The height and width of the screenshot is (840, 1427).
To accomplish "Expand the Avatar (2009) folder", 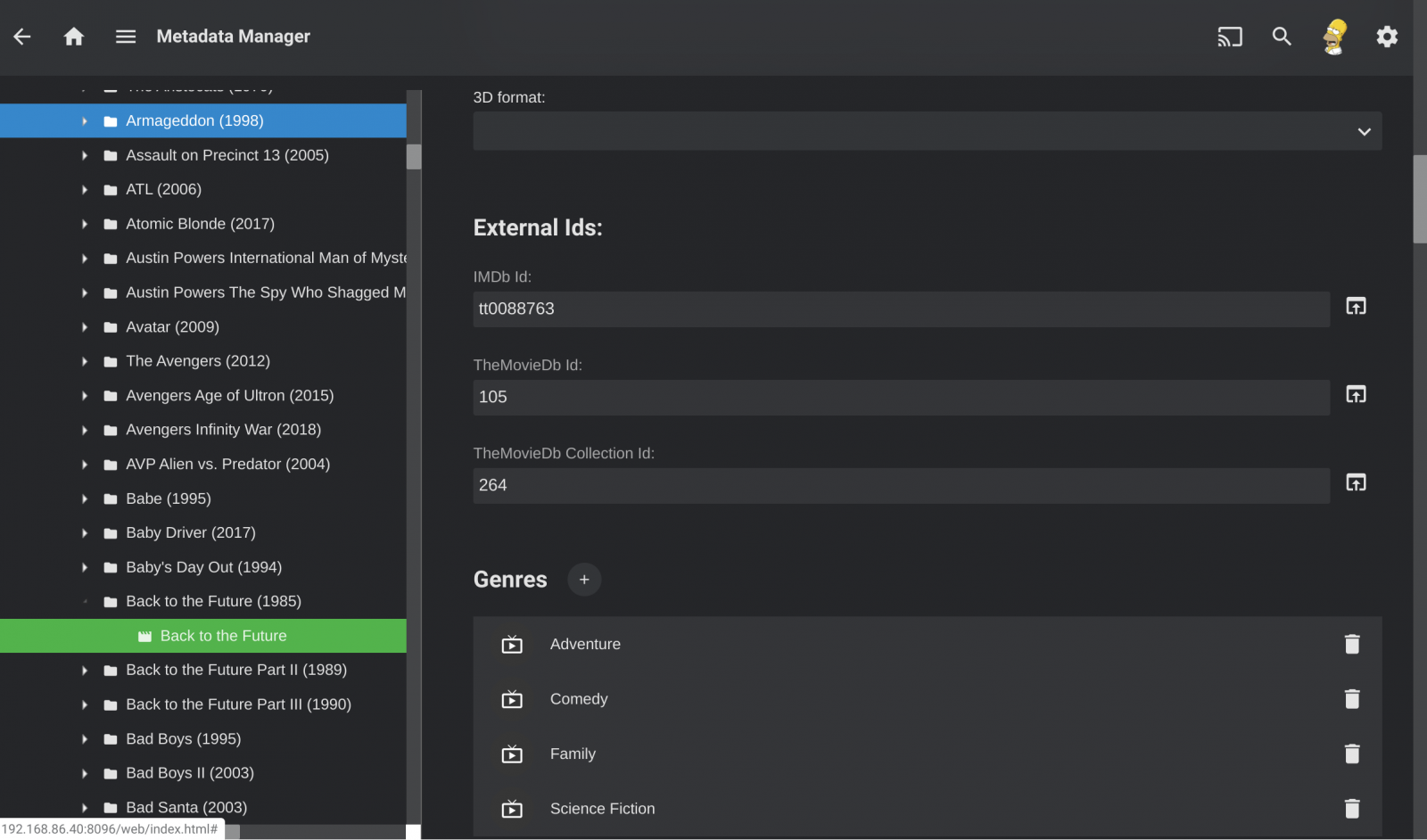I will [x=85, y=327].
